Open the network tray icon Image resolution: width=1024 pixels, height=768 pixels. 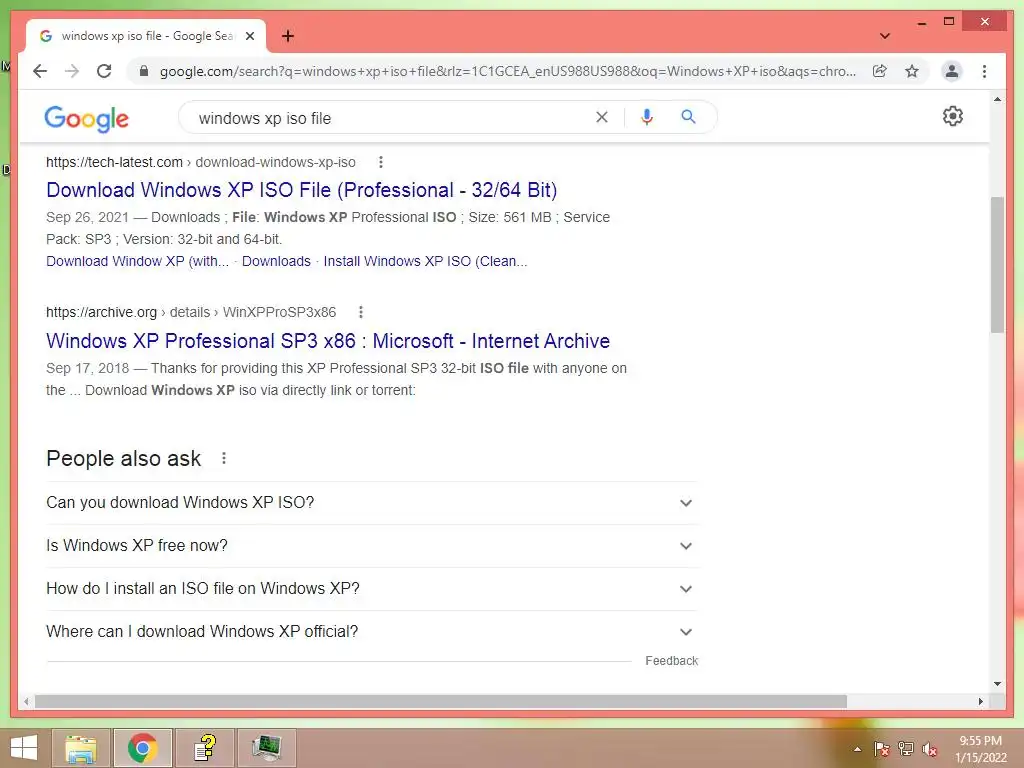click(906, 749)
